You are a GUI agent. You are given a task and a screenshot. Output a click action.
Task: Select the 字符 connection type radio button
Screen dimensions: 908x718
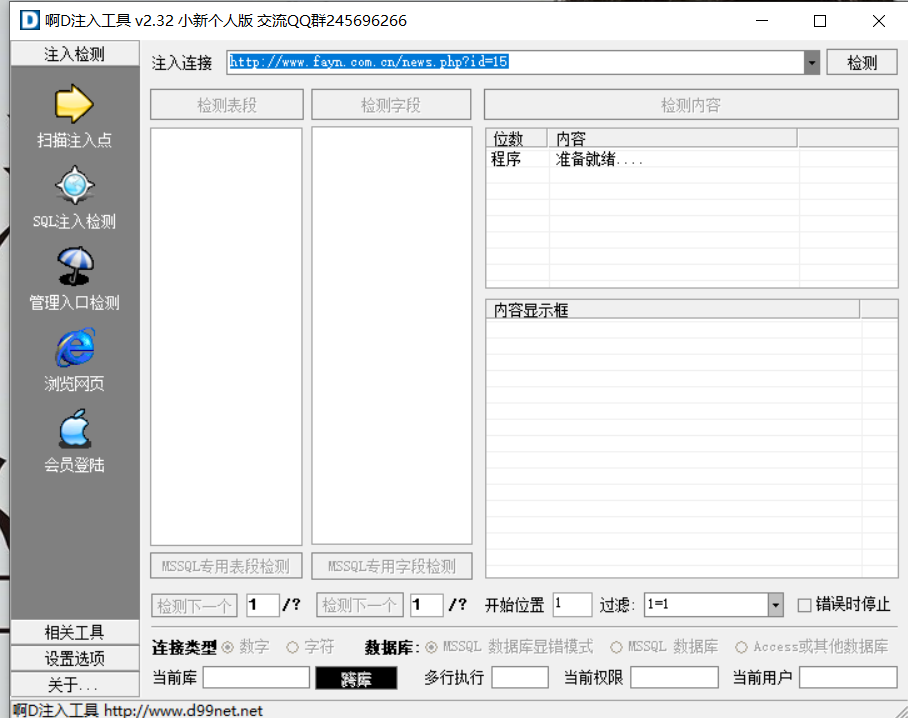pyautogui.click(x=292, y=647)
